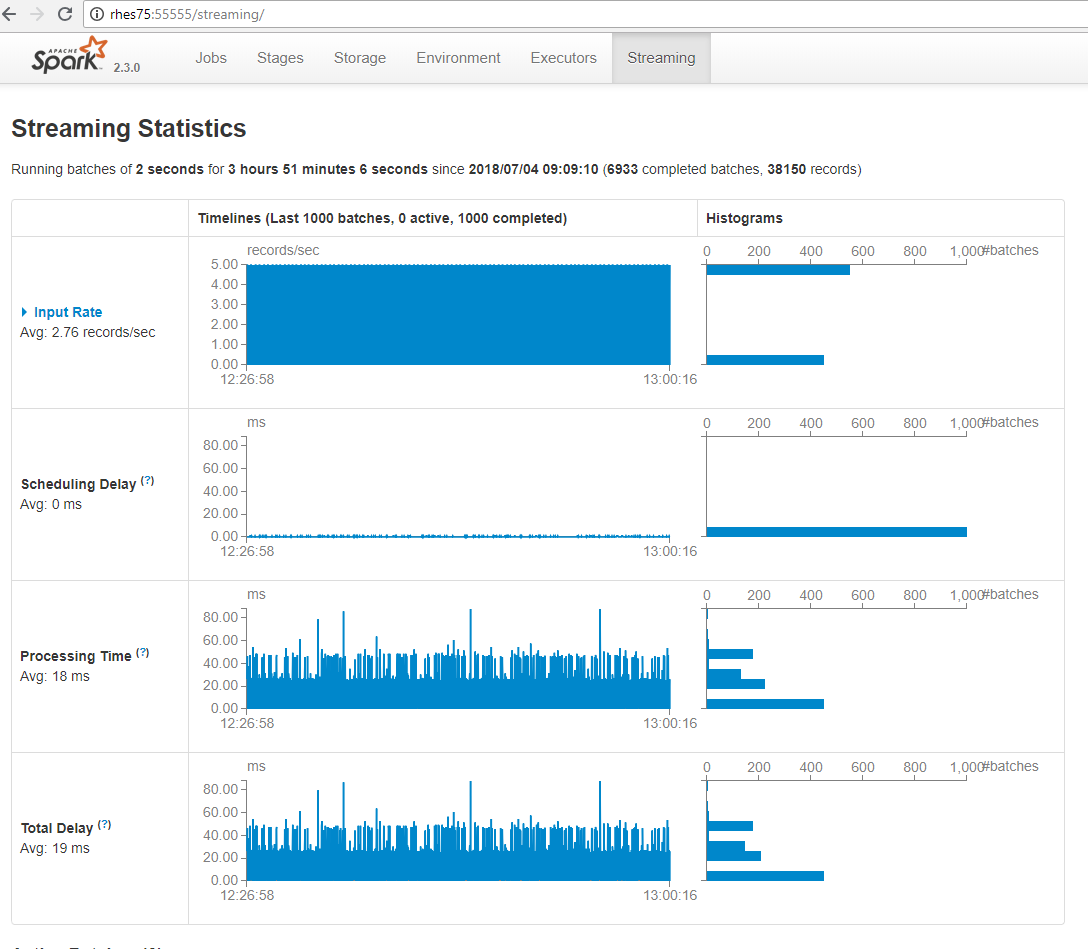The image size is (1088, 949).
Task: Open site information icon in address bar
Action: (97, 15)
